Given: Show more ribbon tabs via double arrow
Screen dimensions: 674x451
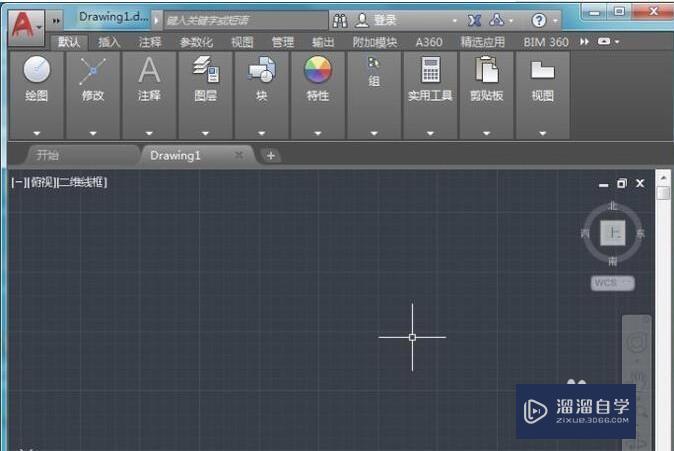Looking at the screenshot, I should click(x=584, y=42).
